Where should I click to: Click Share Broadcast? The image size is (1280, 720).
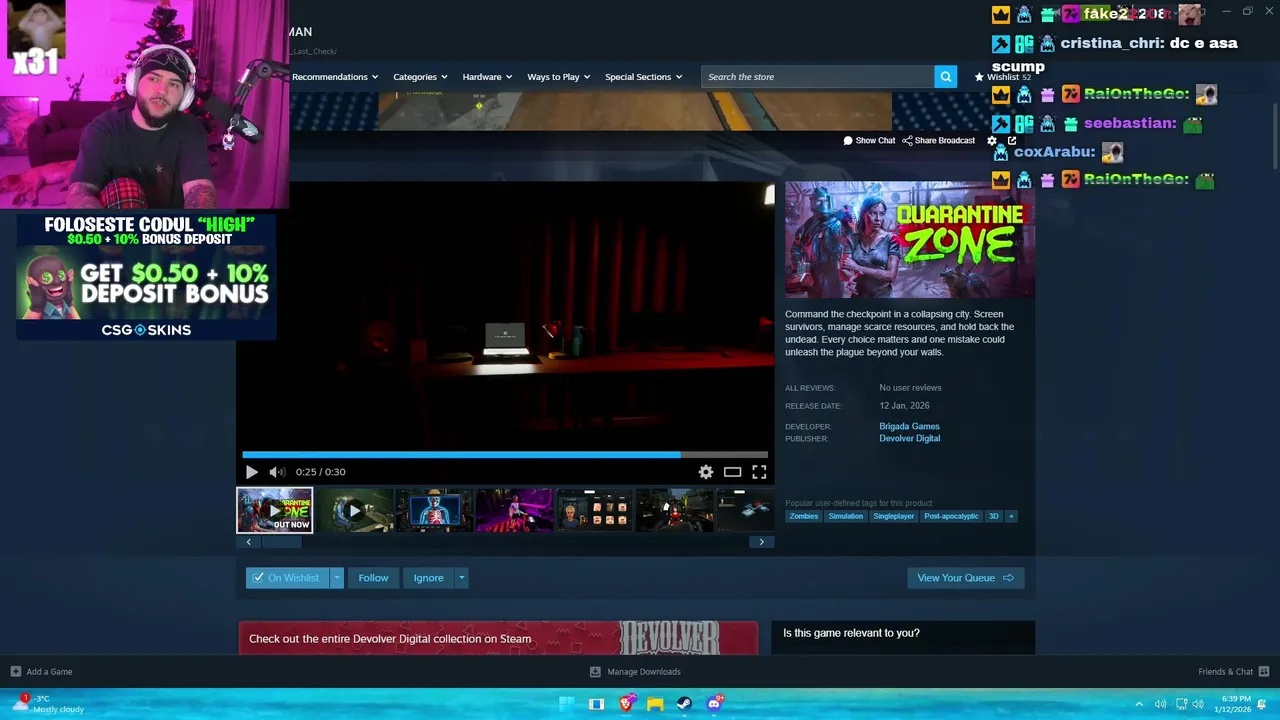[938, 141]
